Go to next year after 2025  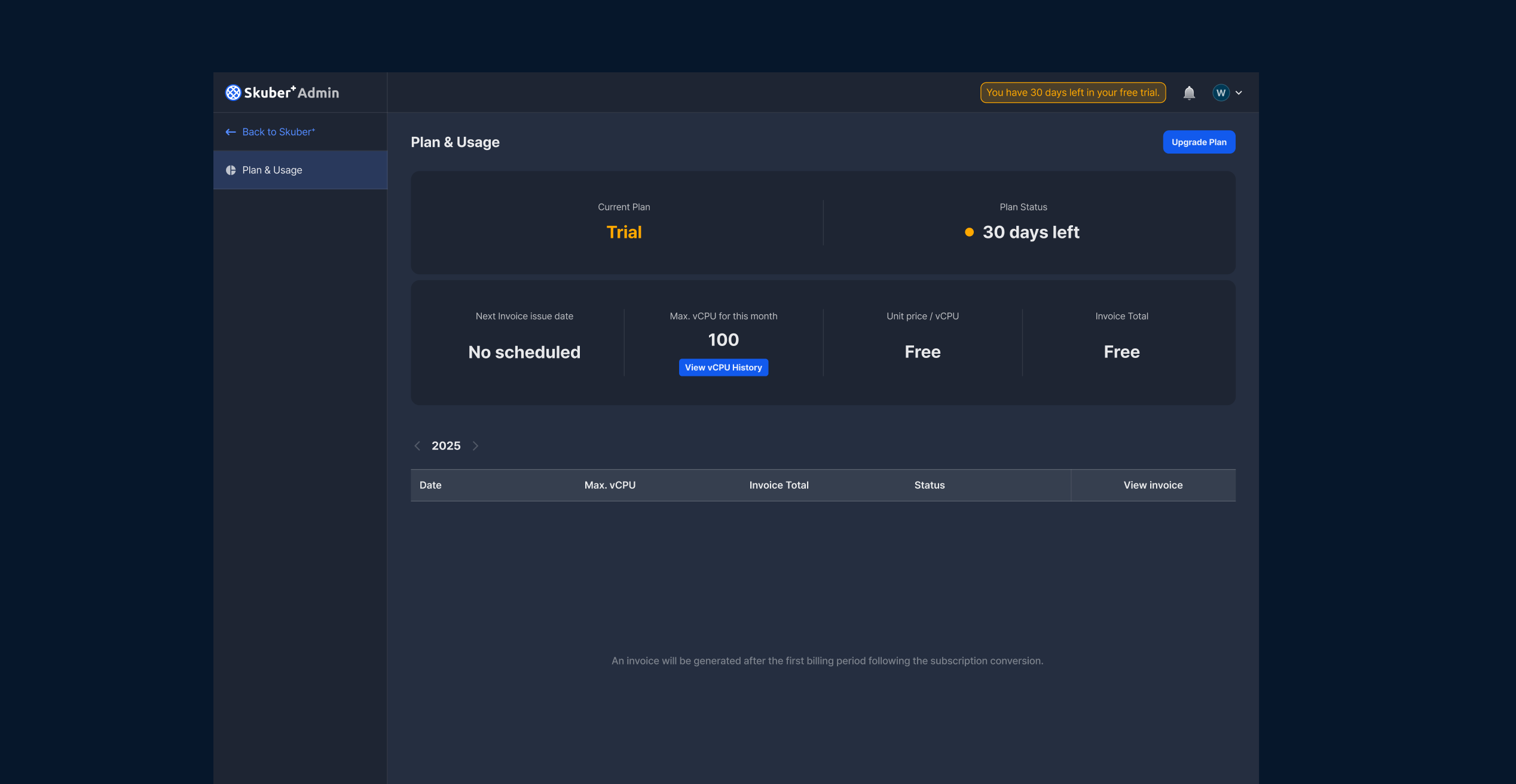475,446
